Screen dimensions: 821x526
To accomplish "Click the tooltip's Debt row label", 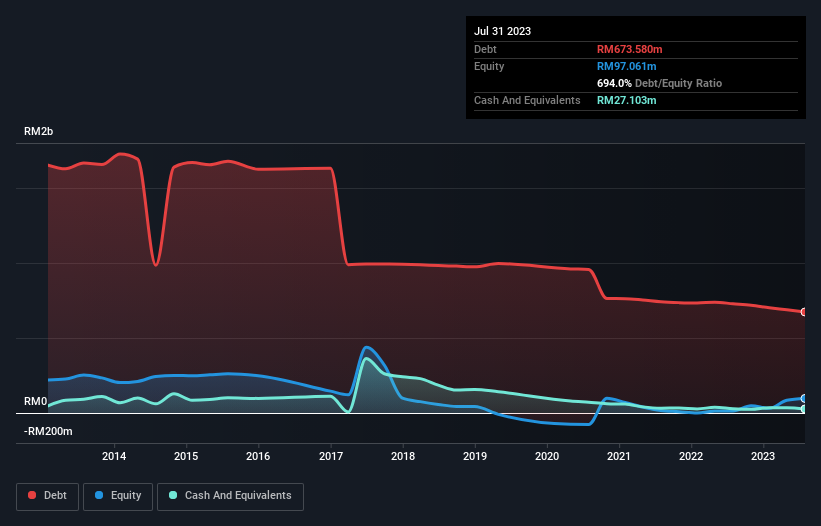I will [485, 49].
